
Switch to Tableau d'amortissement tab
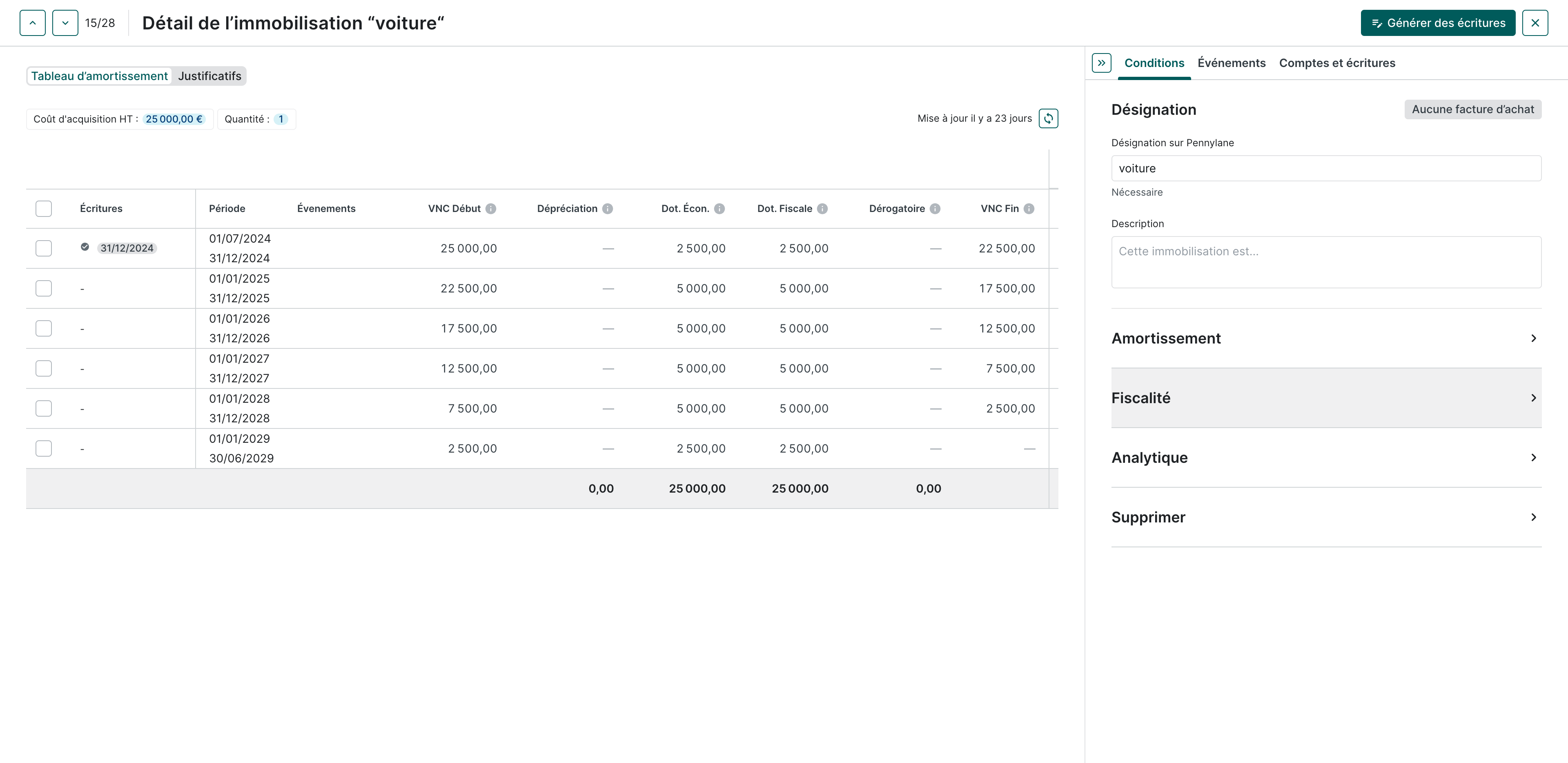pos(99,76)
